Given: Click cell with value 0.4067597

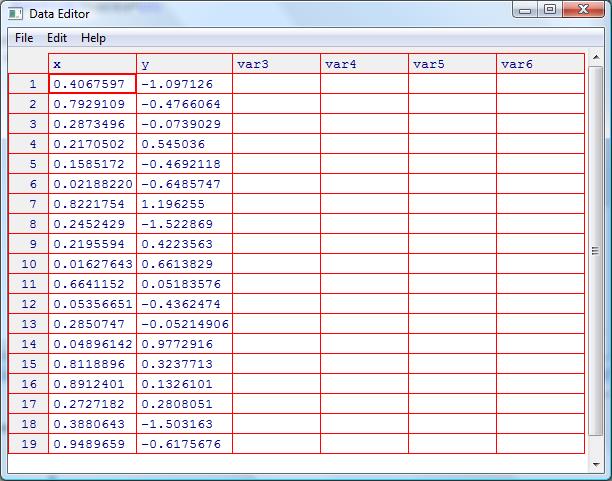Looking at the screenshot, I should pos(93,84).
